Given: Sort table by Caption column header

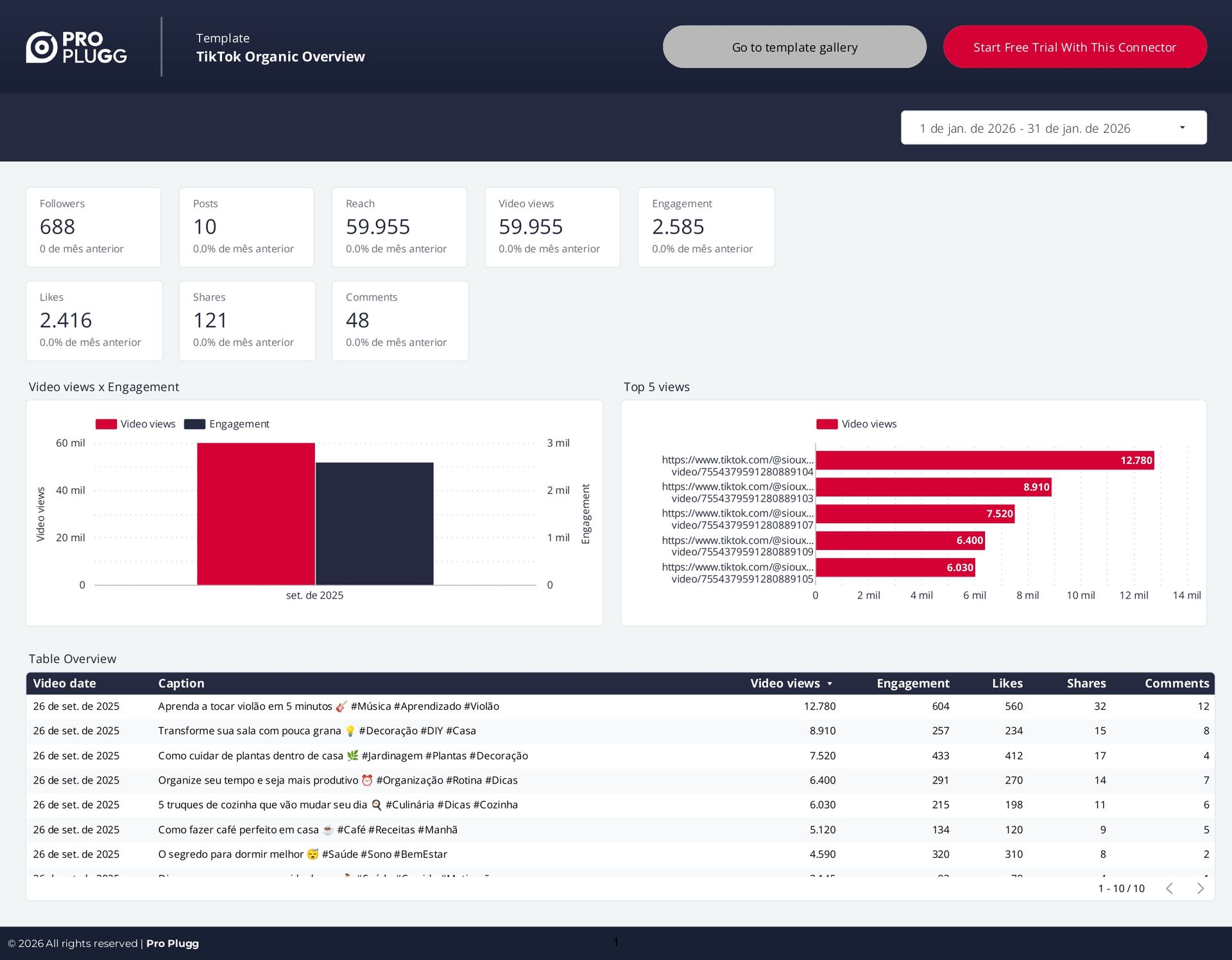Looking at the screenshot, I should tap(181, 683).
